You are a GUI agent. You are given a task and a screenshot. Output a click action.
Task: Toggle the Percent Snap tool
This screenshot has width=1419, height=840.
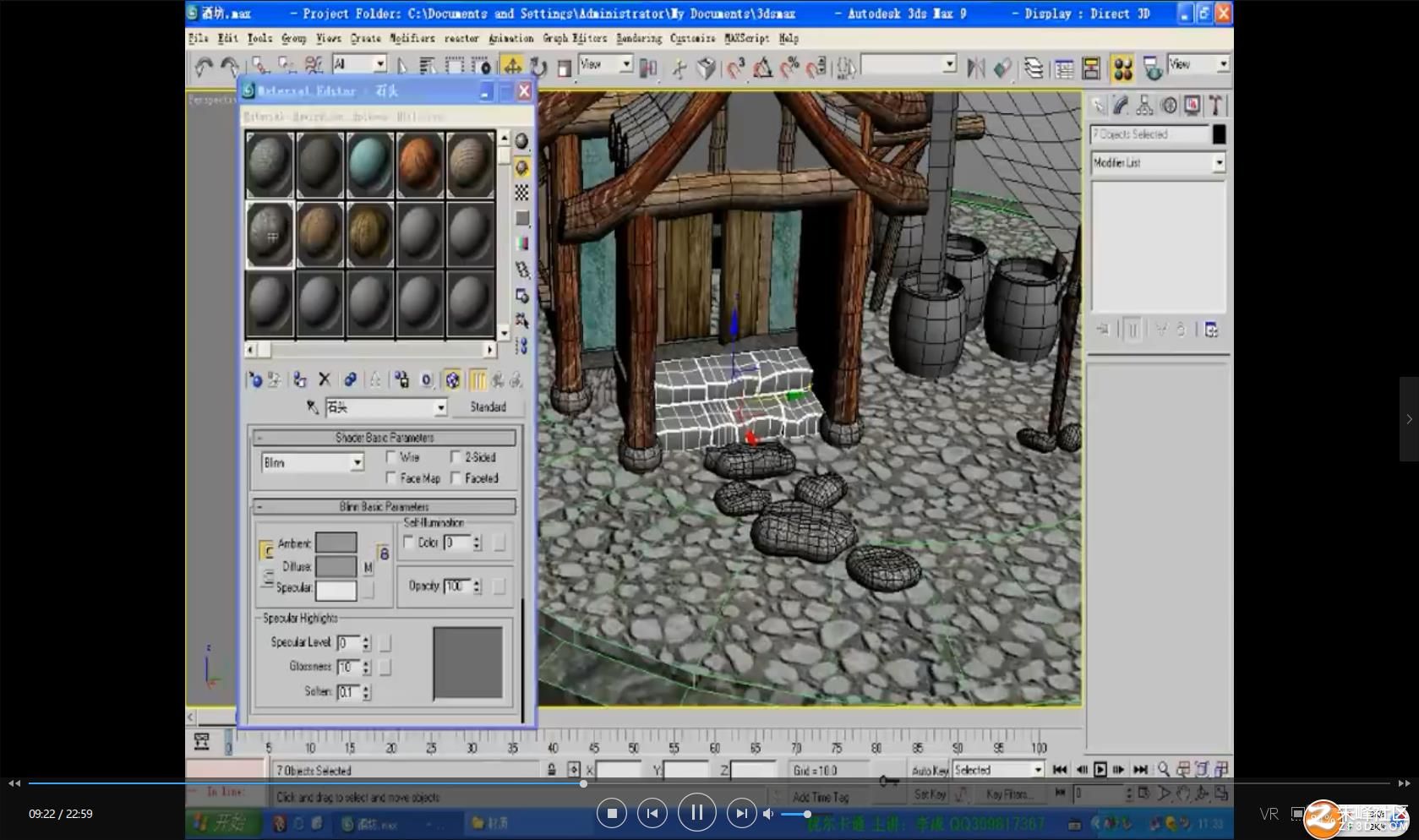click(x=789, y=68)
